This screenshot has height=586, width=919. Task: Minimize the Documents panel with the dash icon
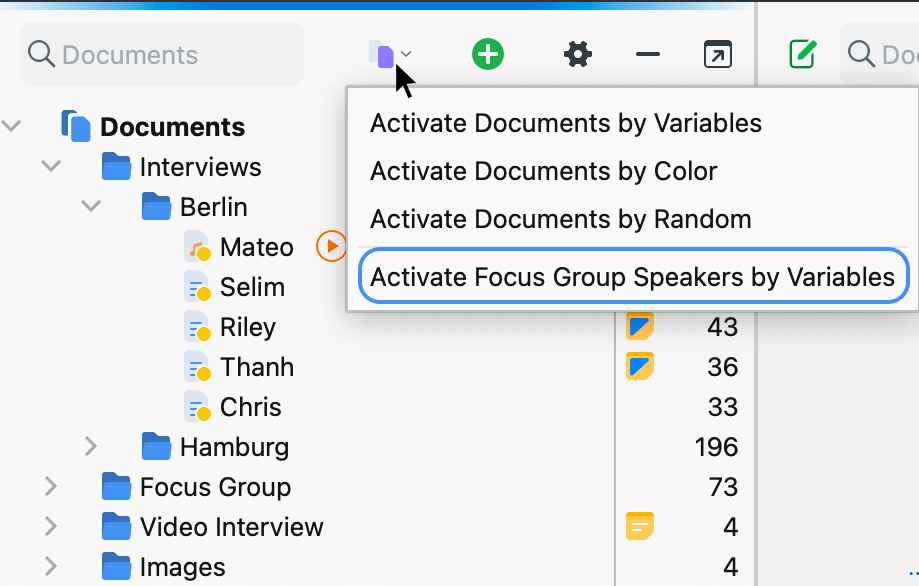pos(648,54)
